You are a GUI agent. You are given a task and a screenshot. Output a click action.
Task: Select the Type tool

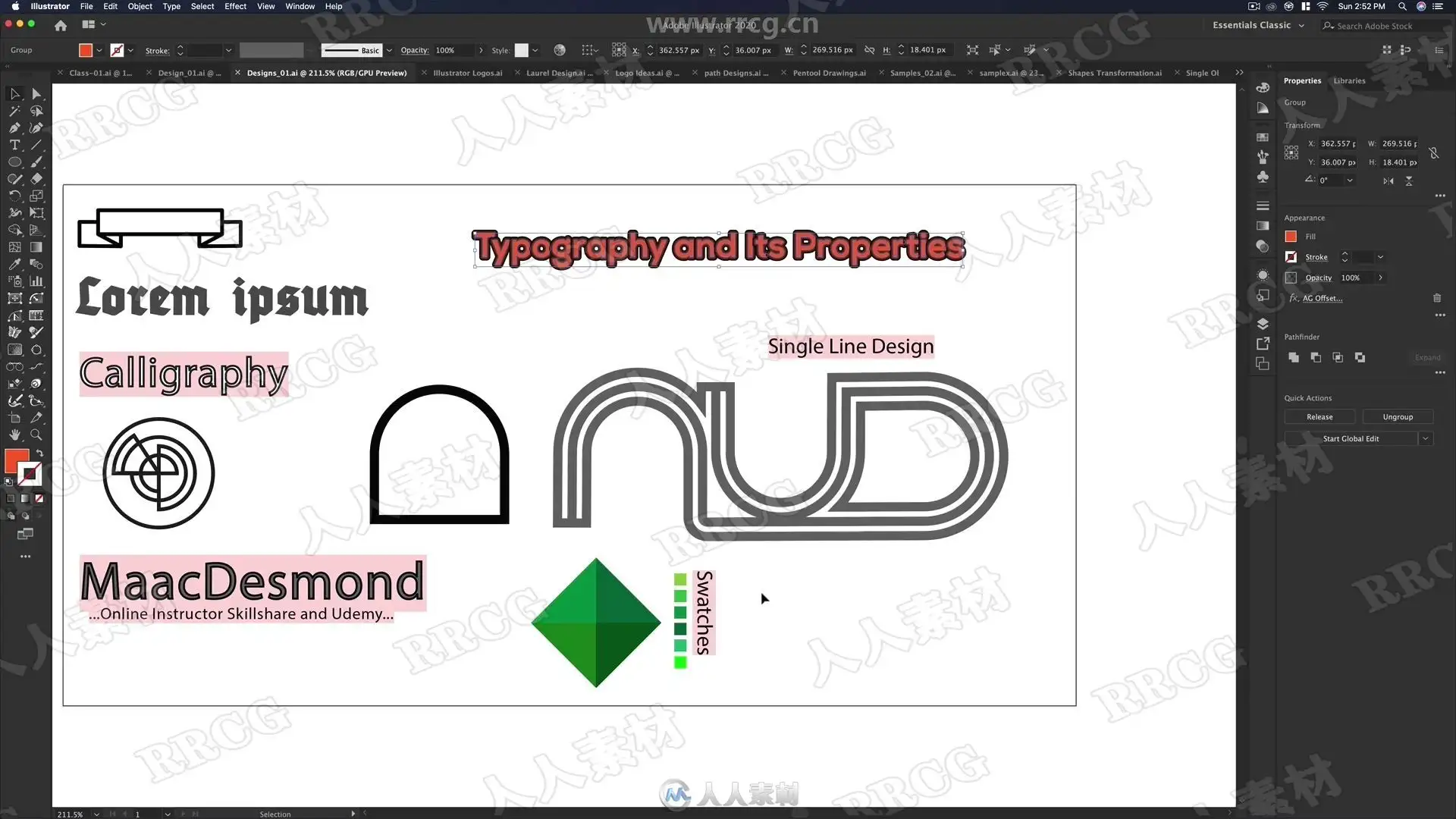pos(14,145)
